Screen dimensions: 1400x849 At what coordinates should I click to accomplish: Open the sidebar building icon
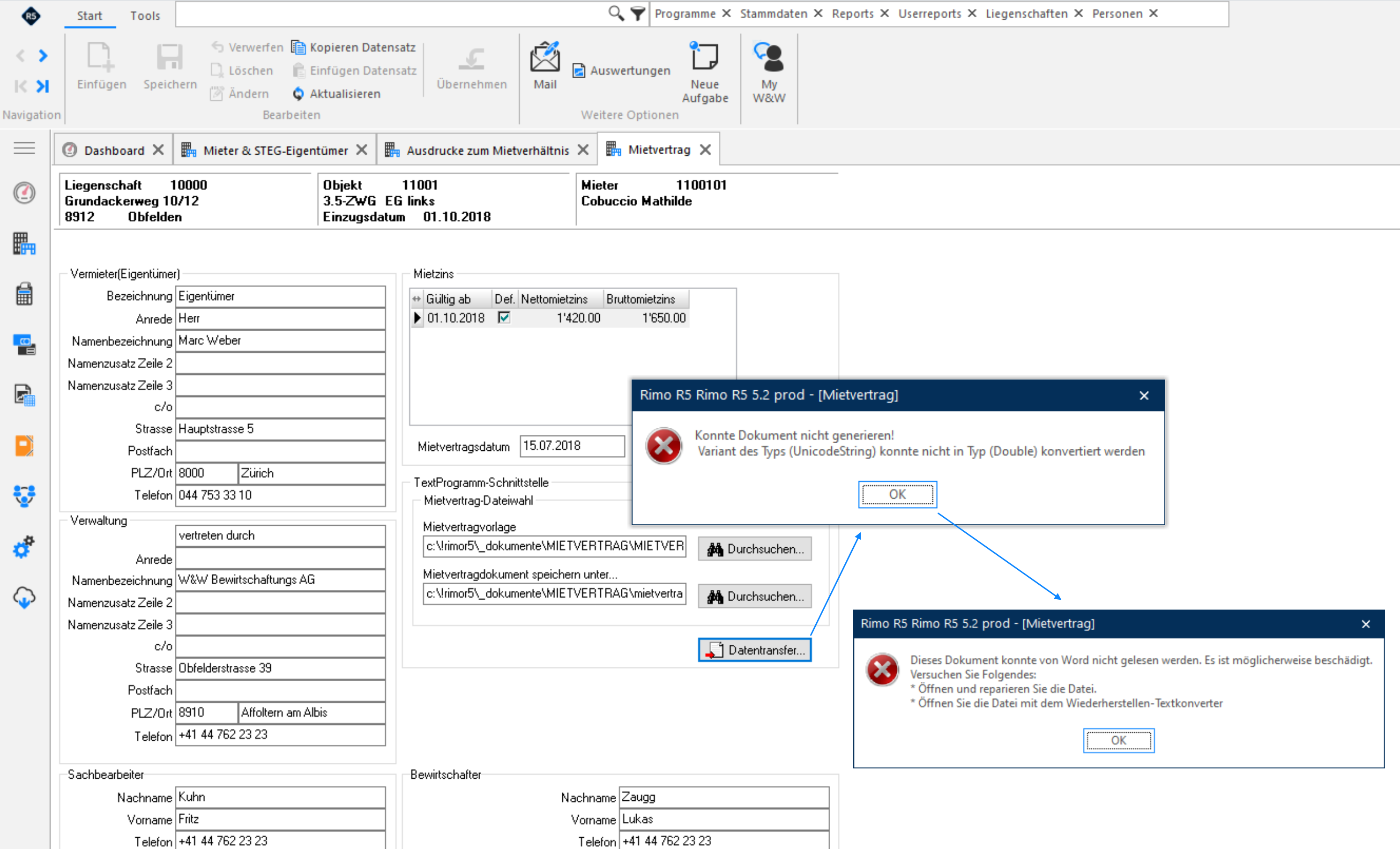[x=24, y=243]
